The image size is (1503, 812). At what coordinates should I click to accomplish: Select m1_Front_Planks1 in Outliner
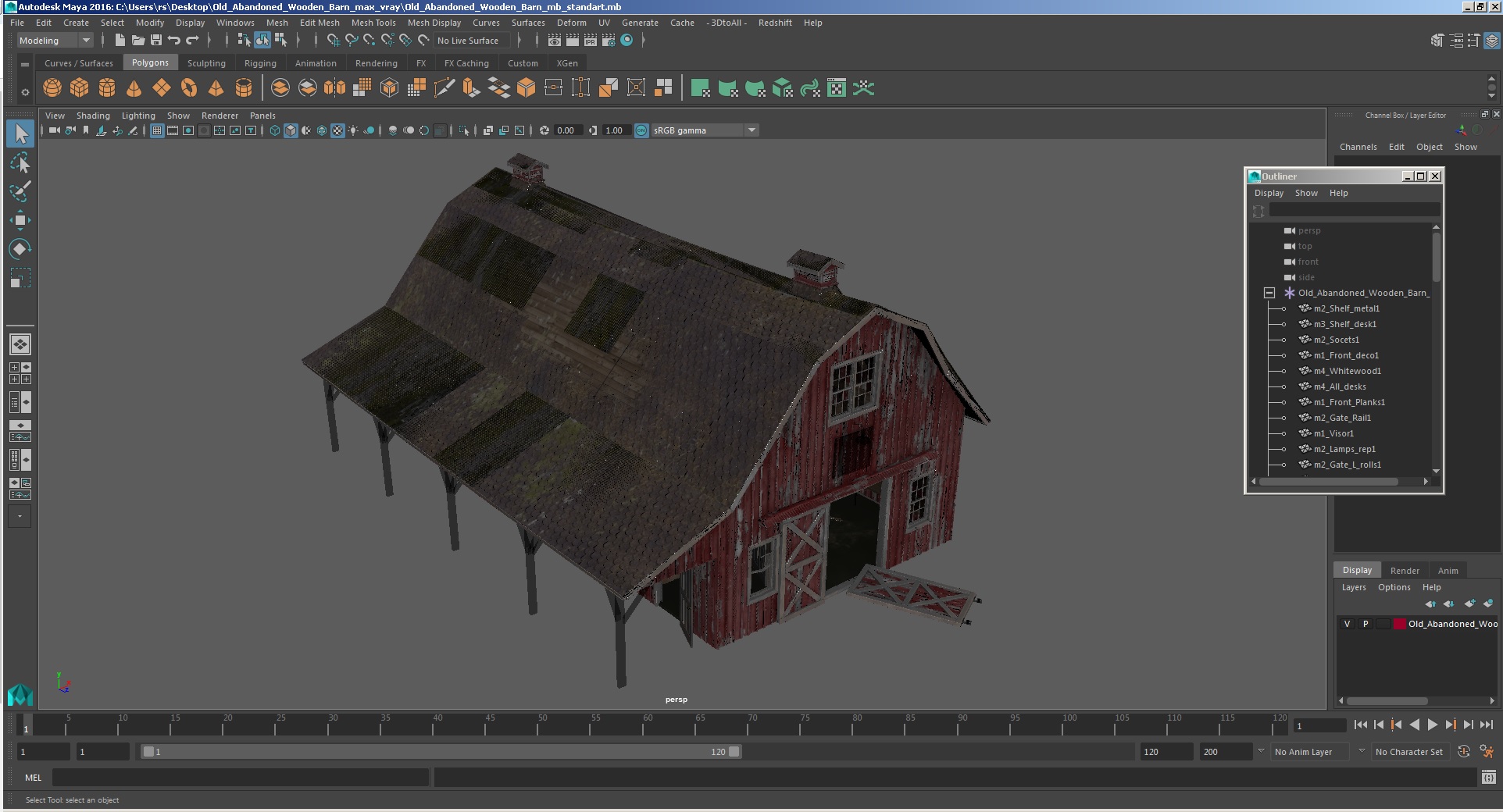coord(1349,402)
